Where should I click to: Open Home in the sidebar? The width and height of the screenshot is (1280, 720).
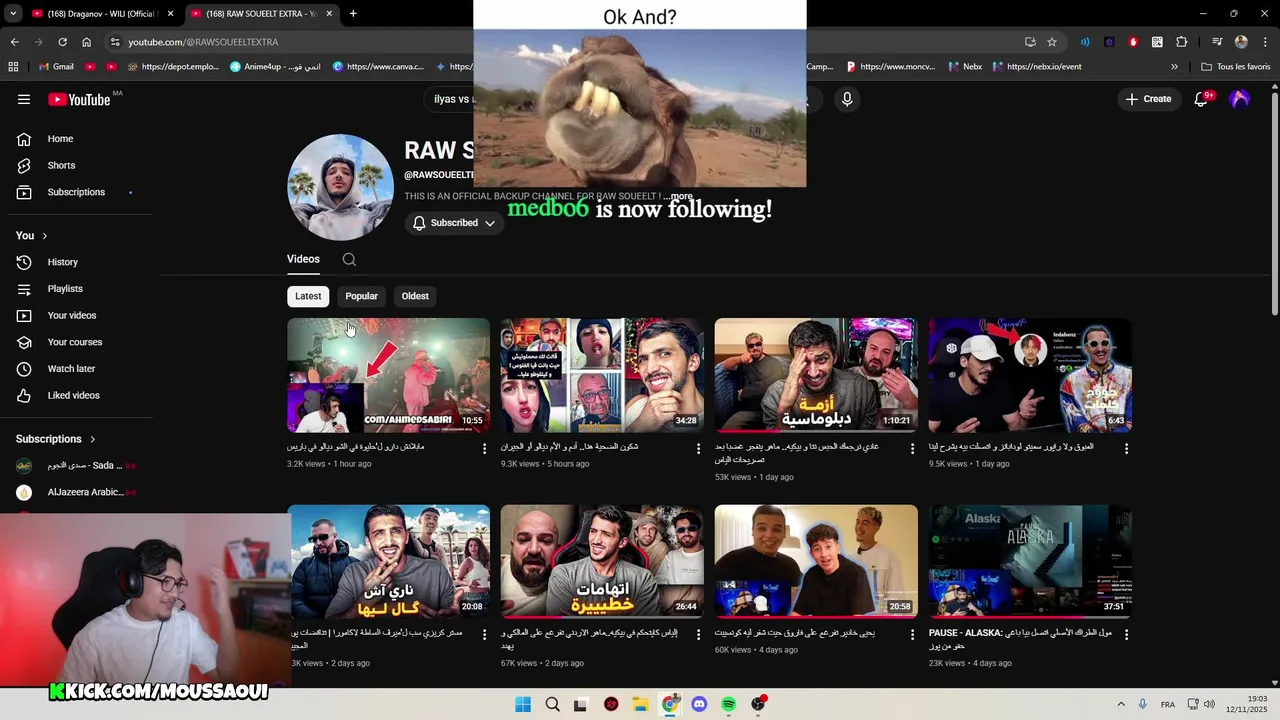60,139
